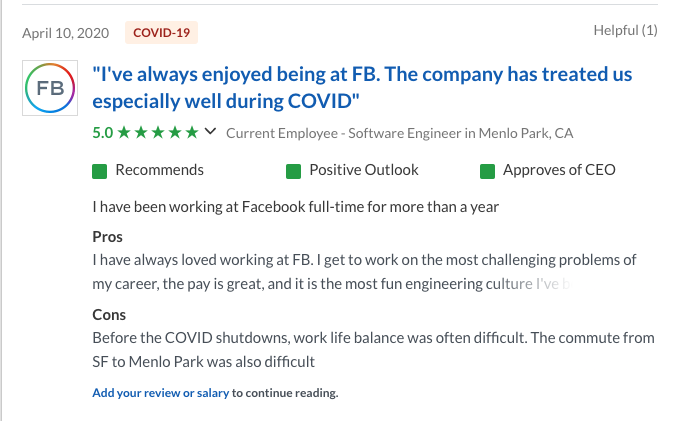677x421 pixels.
Task: Open Add your review or salary link
Action: pos(161,393)
